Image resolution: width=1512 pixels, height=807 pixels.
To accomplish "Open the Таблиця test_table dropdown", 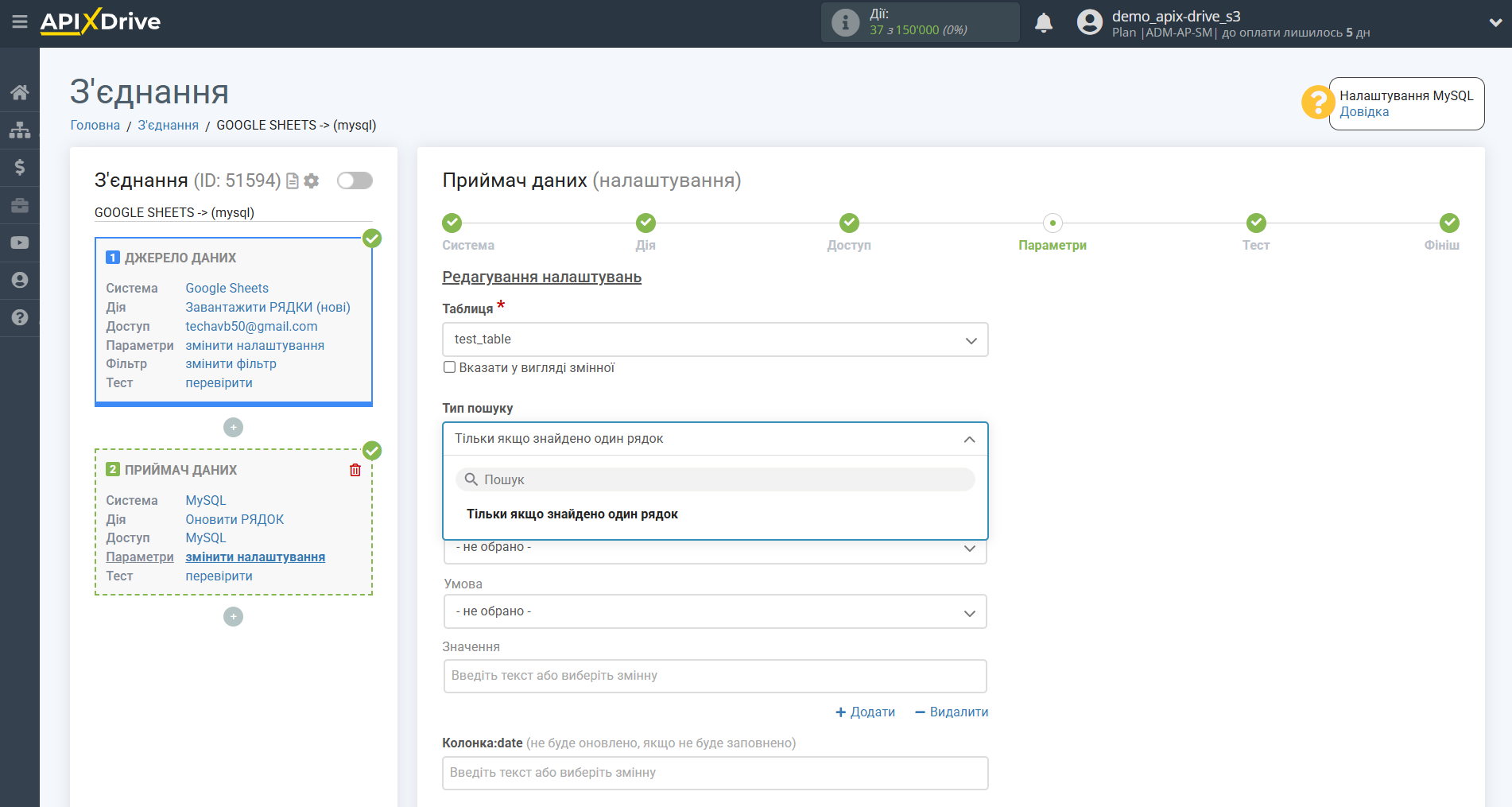I will coord(715,339).
